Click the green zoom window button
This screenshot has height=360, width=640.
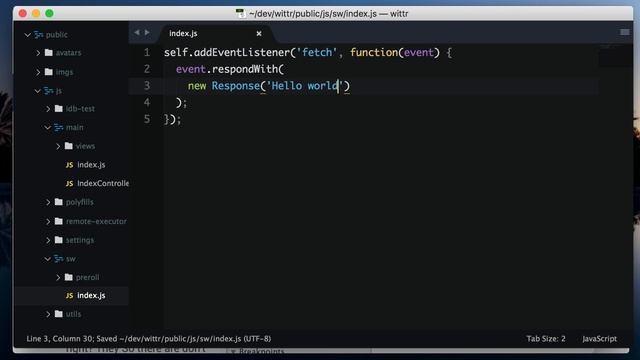(x=49, y=13)
